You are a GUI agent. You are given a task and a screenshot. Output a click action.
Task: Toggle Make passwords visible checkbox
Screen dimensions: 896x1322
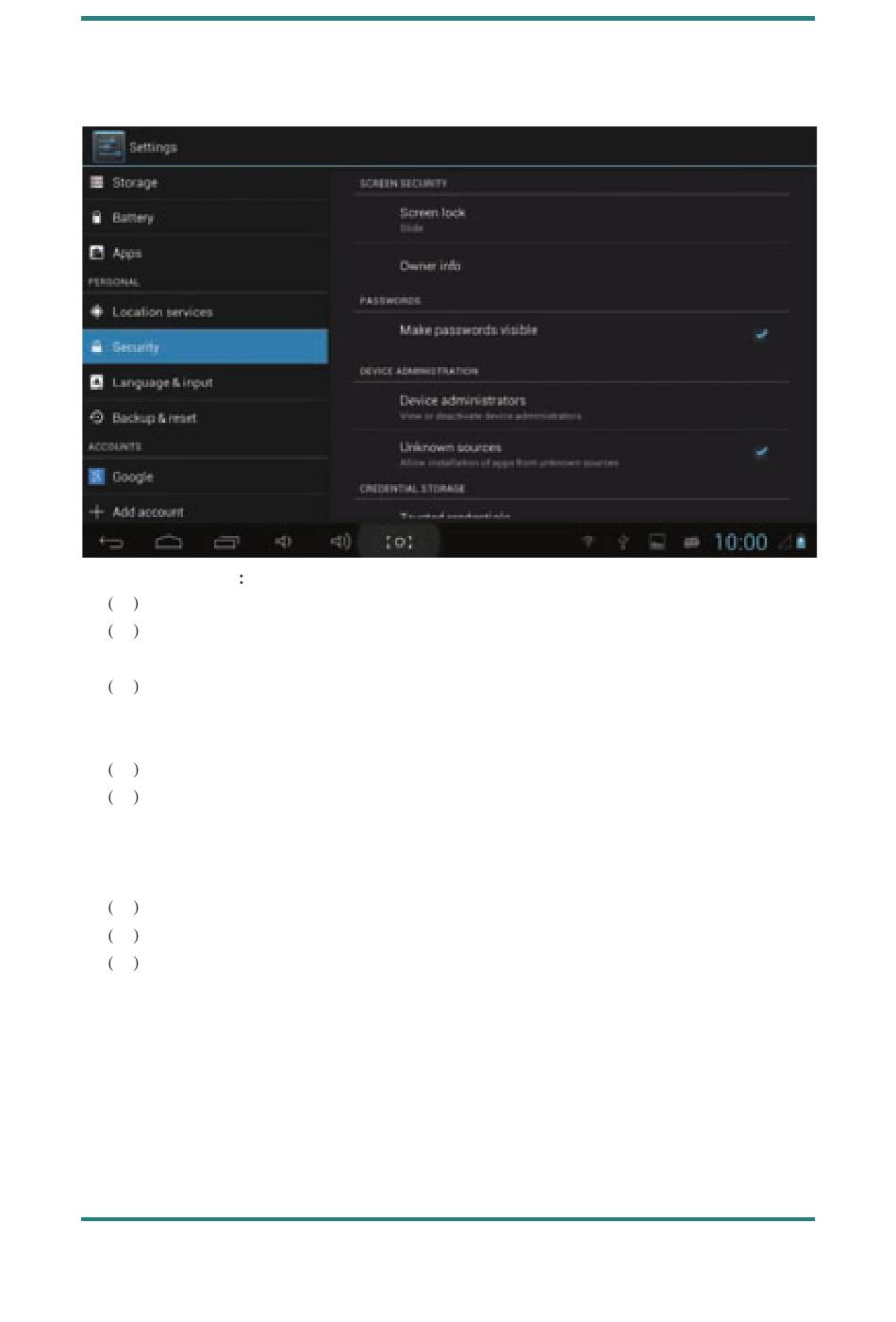(761, 334)
